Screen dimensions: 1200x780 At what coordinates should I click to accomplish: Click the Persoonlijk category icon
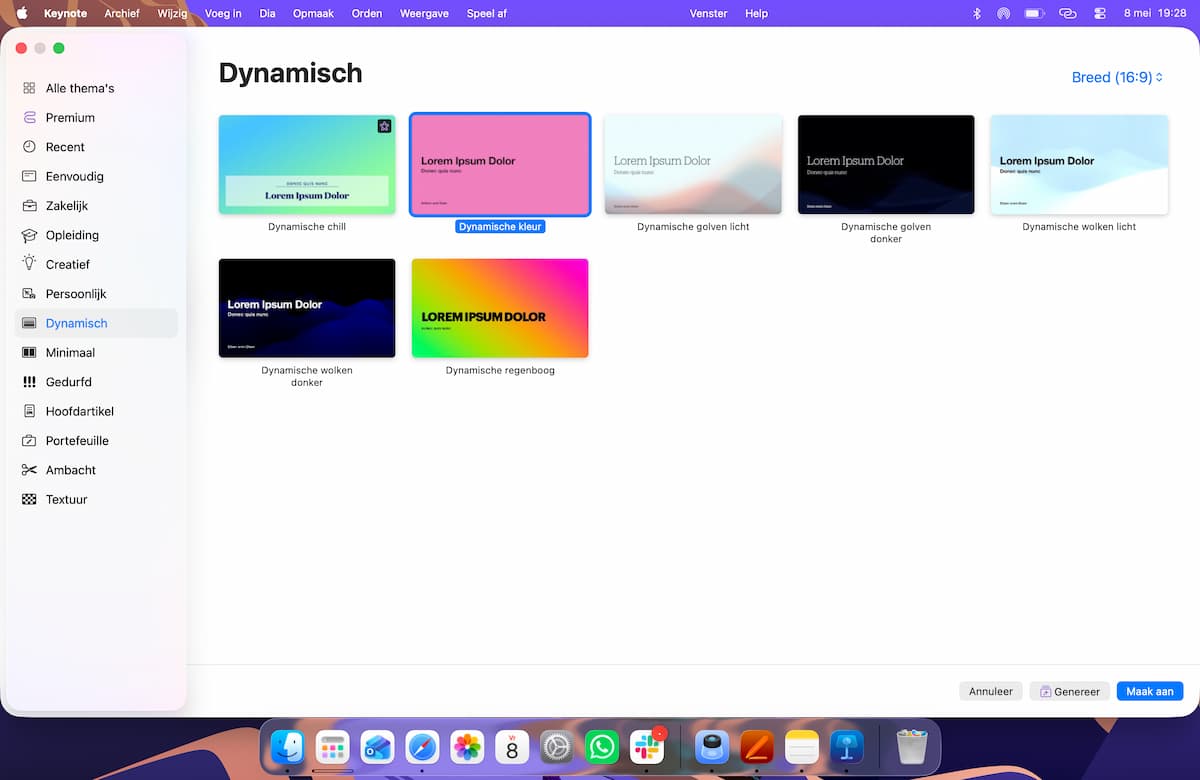[x=29, y=294]
